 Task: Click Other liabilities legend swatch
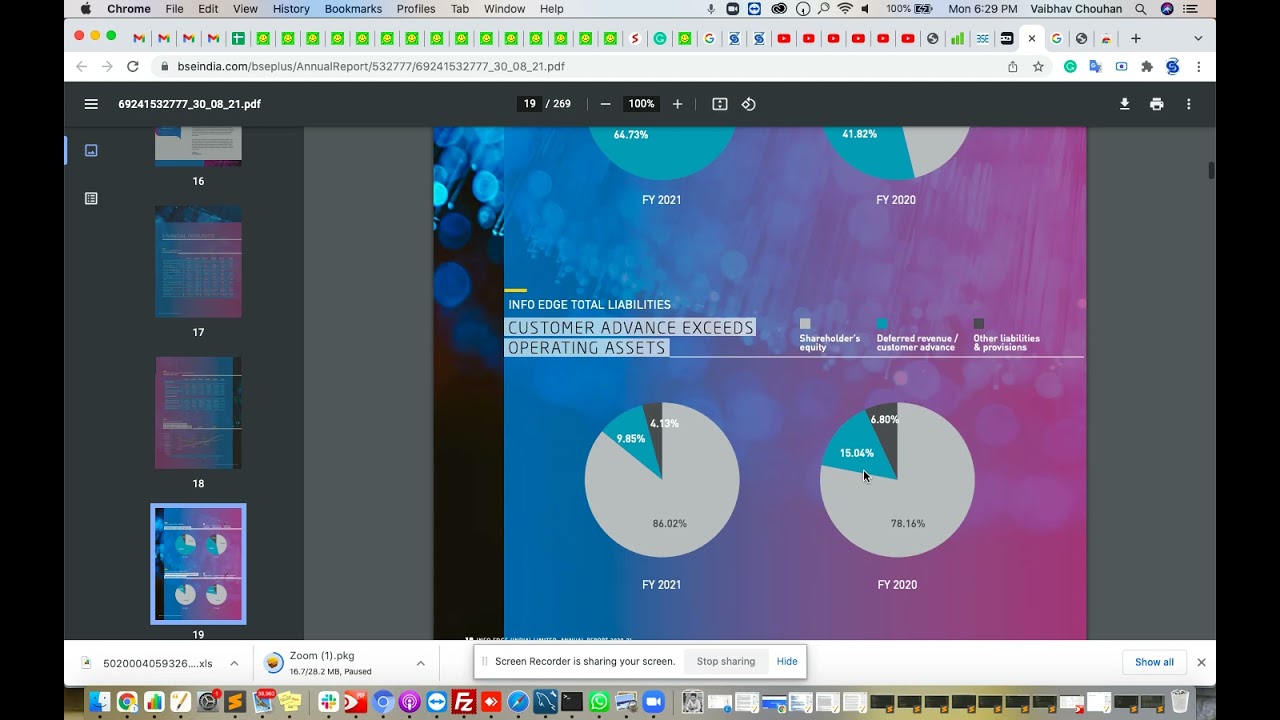(x=979, y=324)
